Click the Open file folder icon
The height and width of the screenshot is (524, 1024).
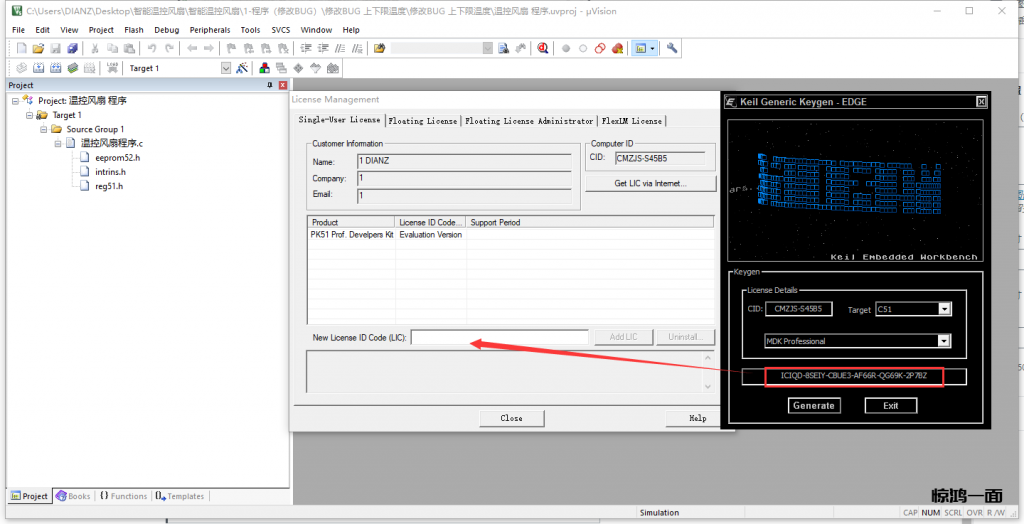point(39,48)
